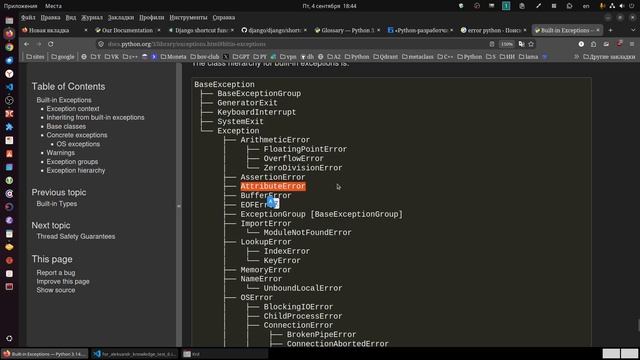The width and height of the screenshot is (640, 360).
Task: Open clock and calendar in top panel
Action: (329, 6)
